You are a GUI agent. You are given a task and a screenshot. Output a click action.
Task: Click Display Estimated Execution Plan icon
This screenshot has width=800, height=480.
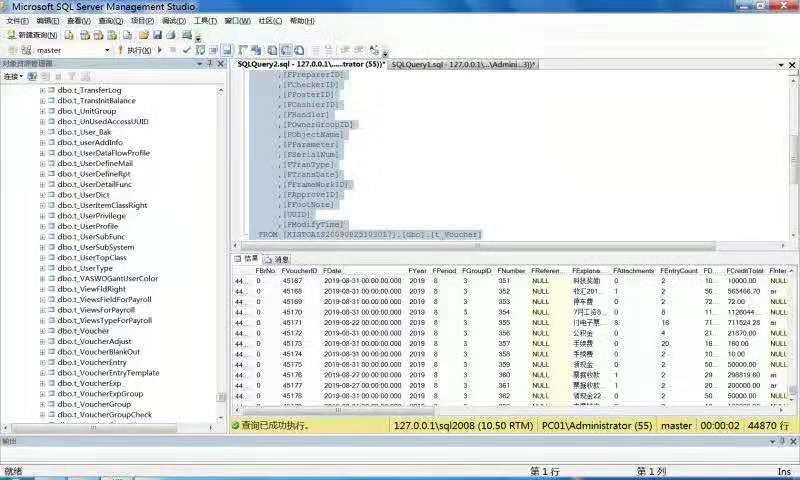tap(201, 50)
